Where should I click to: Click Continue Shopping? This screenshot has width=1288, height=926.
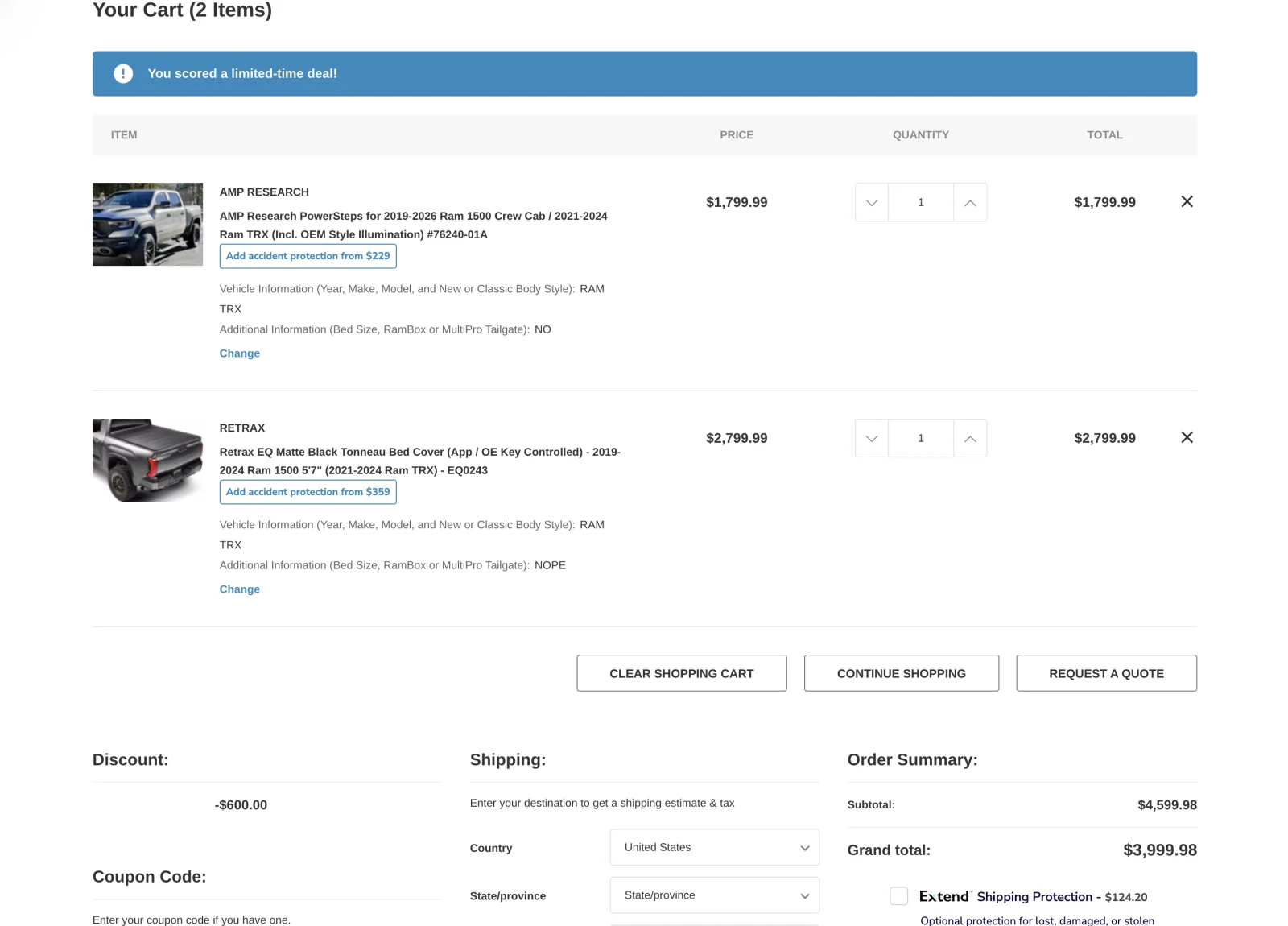(901, 672)
